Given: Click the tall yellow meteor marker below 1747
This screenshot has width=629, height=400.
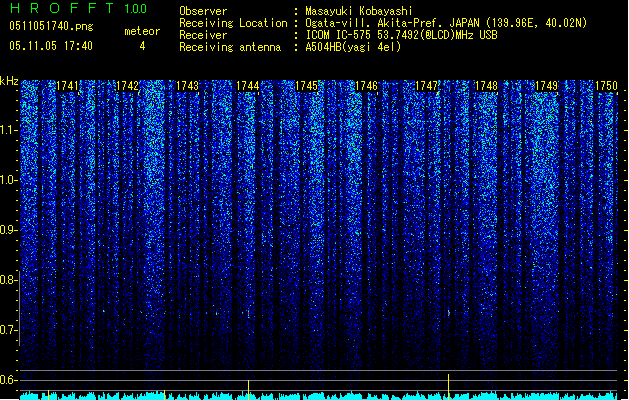Looking at the screenshot, I should point(448,386).
